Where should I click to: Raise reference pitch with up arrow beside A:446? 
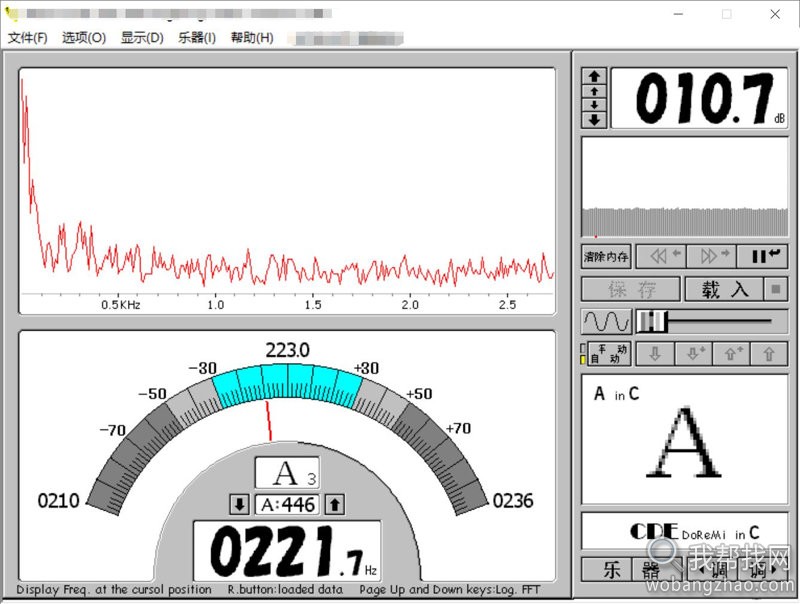pyautogui.click(x=336, y=504)
